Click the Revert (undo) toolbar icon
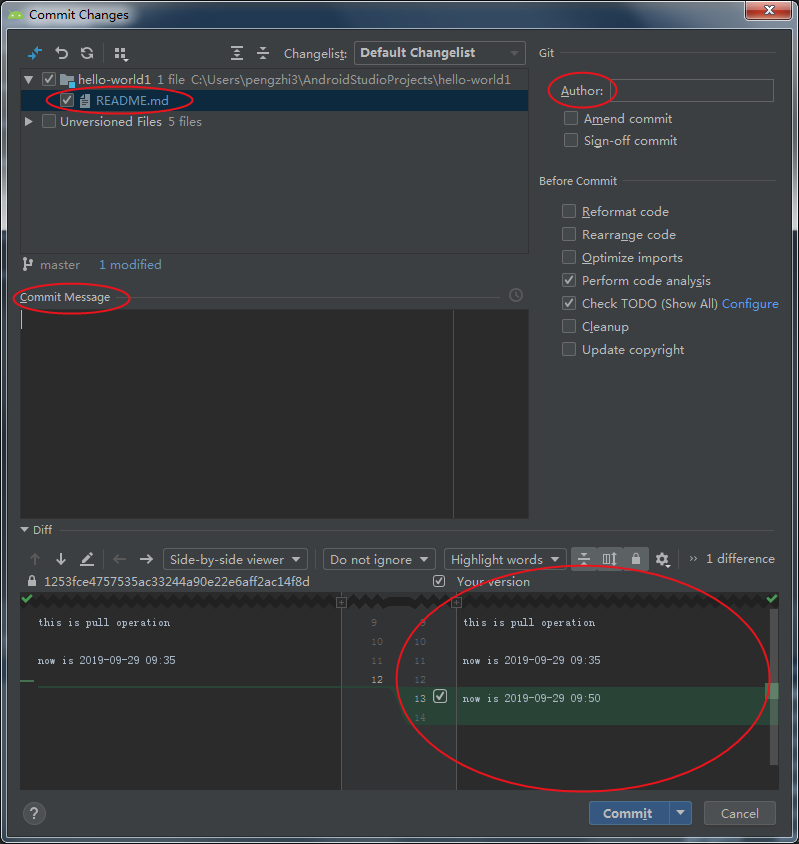Viewport: 799px width, 844px height. [x=61, y=53]
